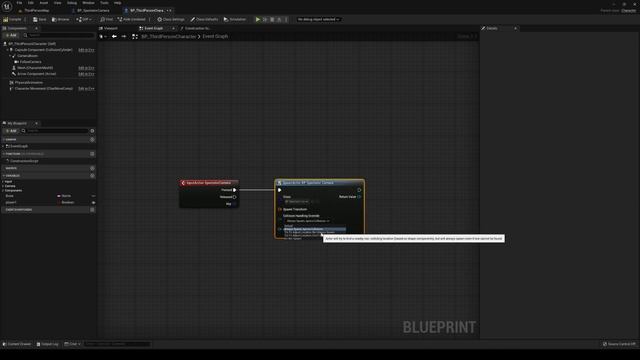The image size is (640, 360).
Task: Select highlighted Always Spawn, Ignore Collisions option
Action: (x=314, y=229)
